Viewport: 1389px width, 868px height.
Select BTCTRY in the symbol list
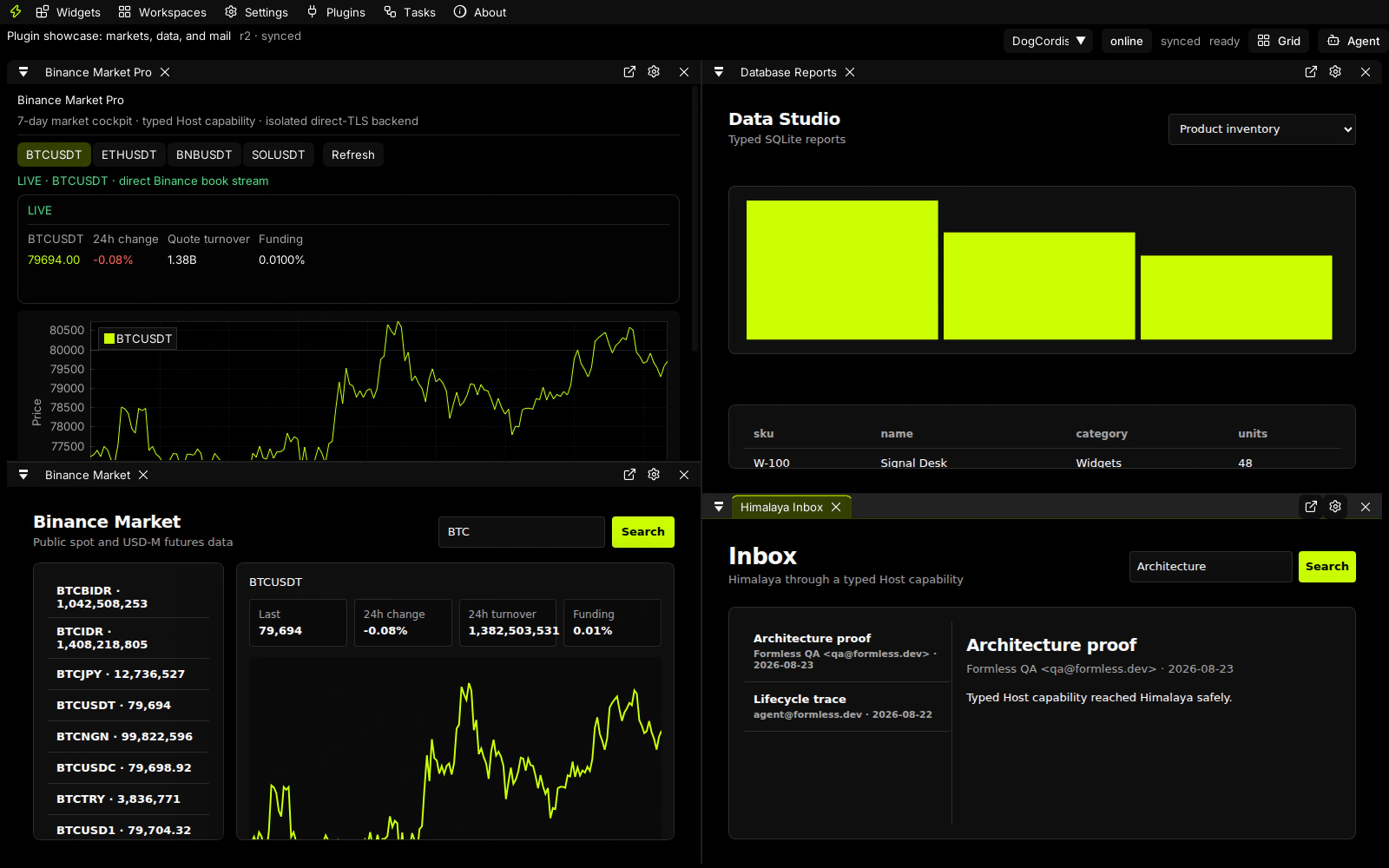coord(128,799)
